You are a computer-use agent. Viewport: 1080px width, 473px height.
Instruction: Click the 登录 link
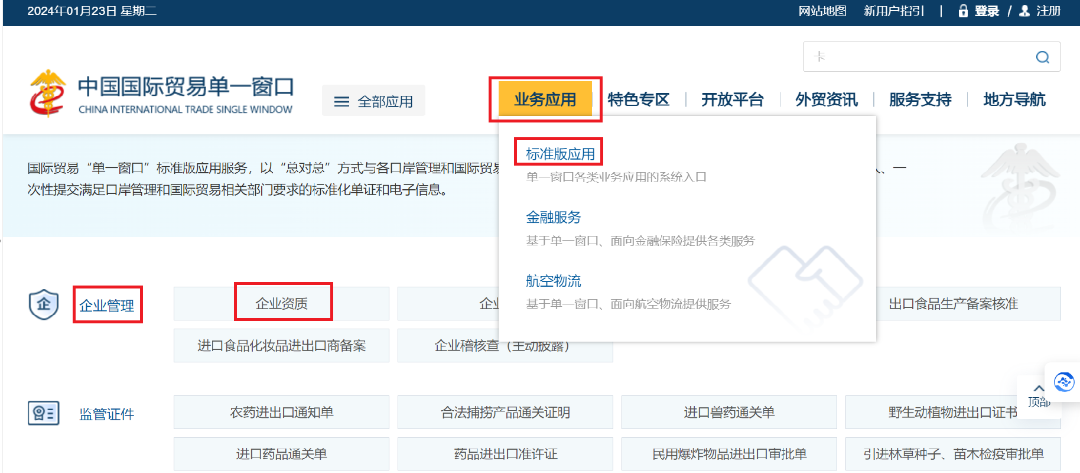(x=986, y=11)
